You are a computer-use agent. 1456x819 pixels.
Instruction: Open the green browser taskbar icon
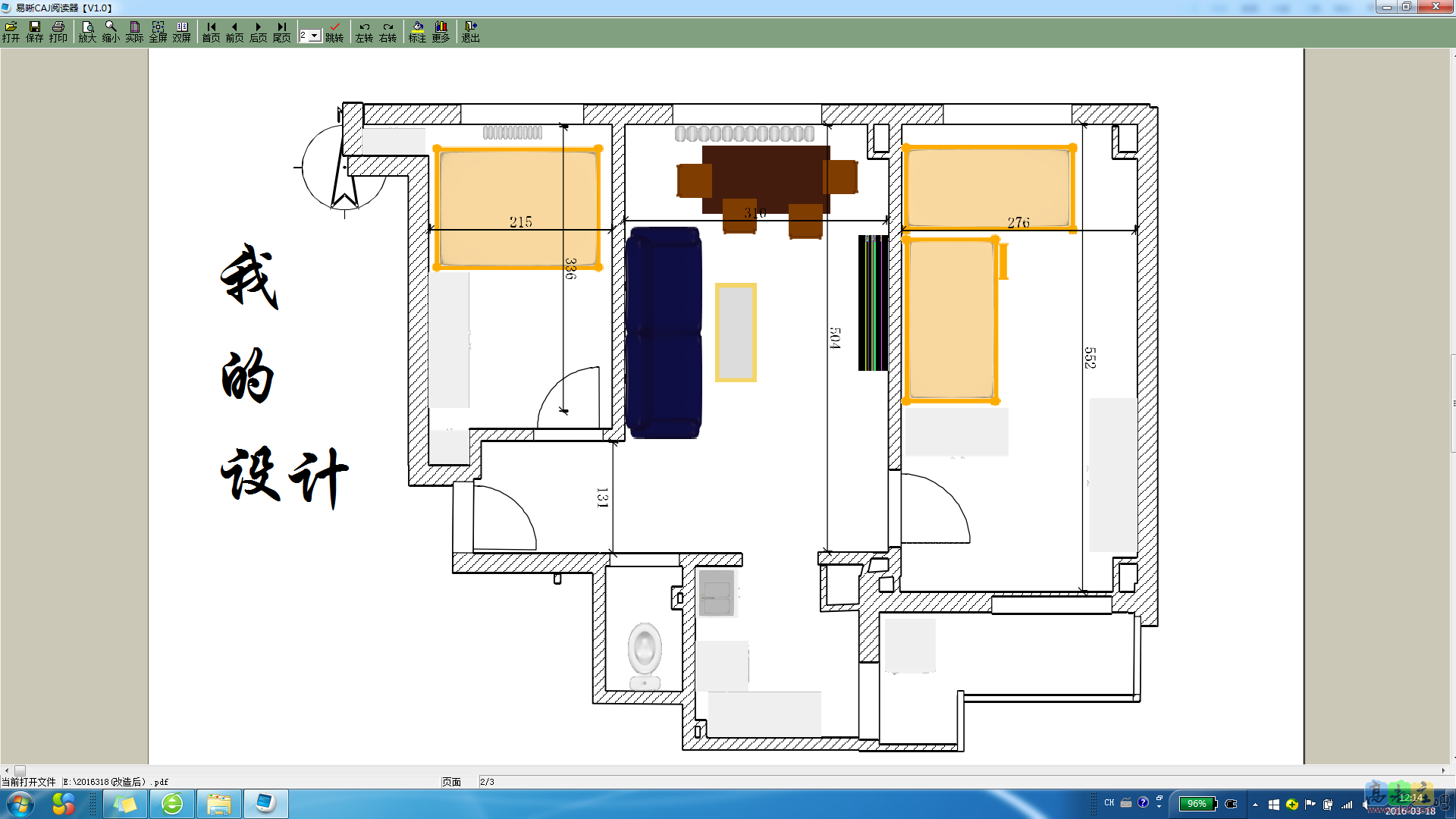coord(172,804)
